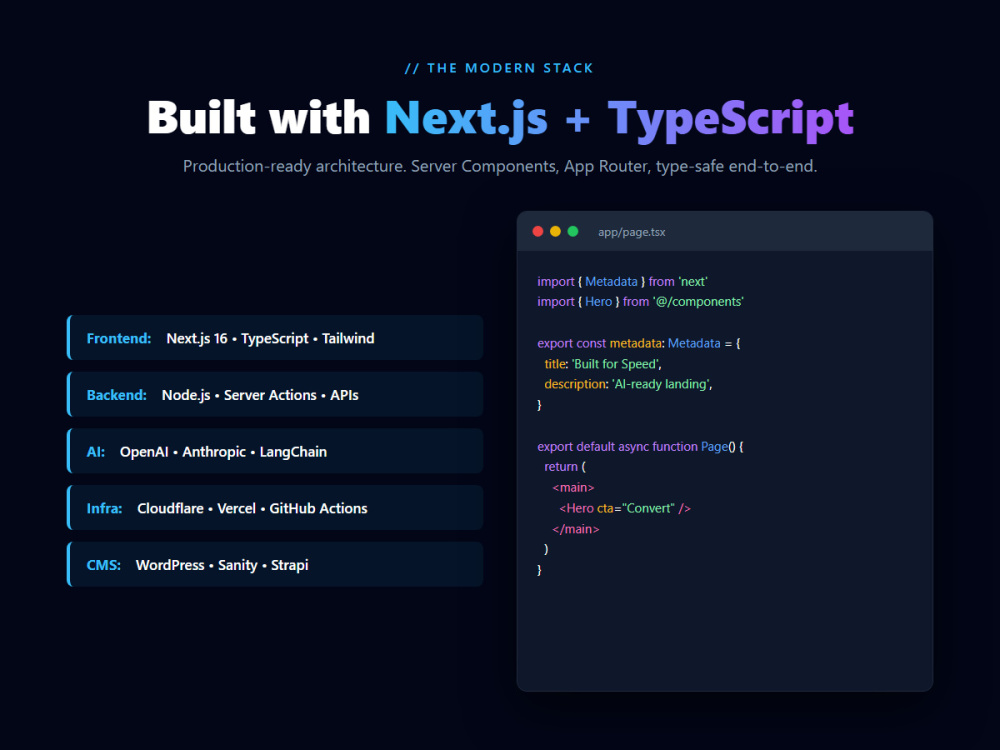The height and width of the screenshot is (750, 1000).
Task: Click the yellow minimize dot in code window
Action: pos(555,232)
